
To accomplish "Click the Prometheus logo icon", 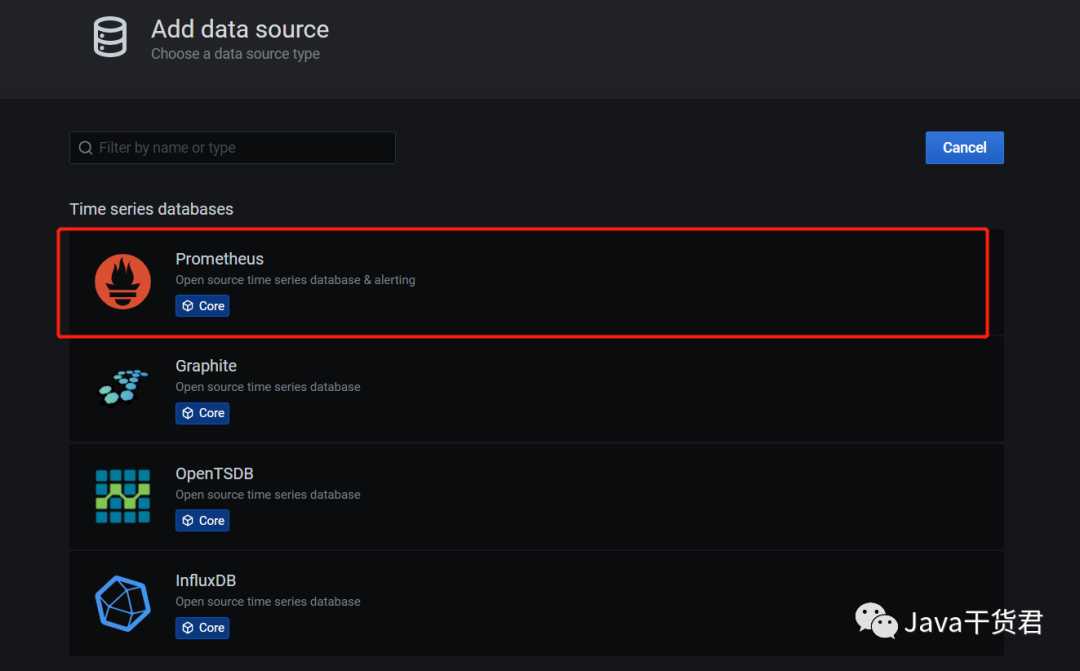I will click(122, 281).
